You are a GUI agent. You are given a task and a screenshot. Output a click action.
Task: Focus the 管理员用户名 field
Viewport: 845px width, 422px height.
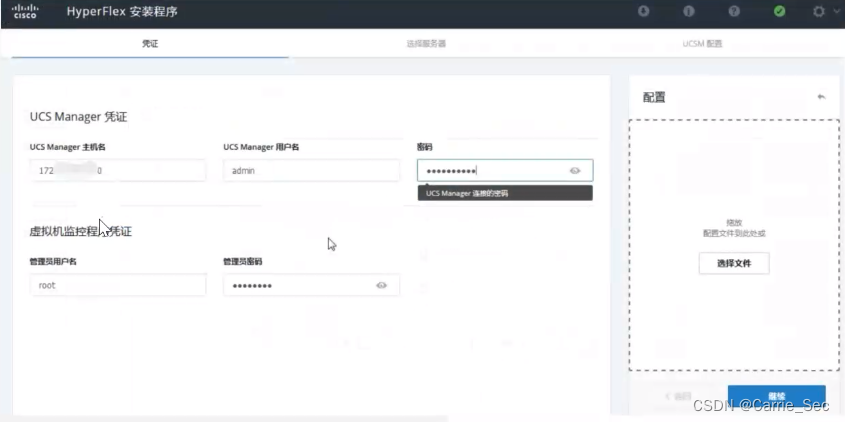click(118, 285)
